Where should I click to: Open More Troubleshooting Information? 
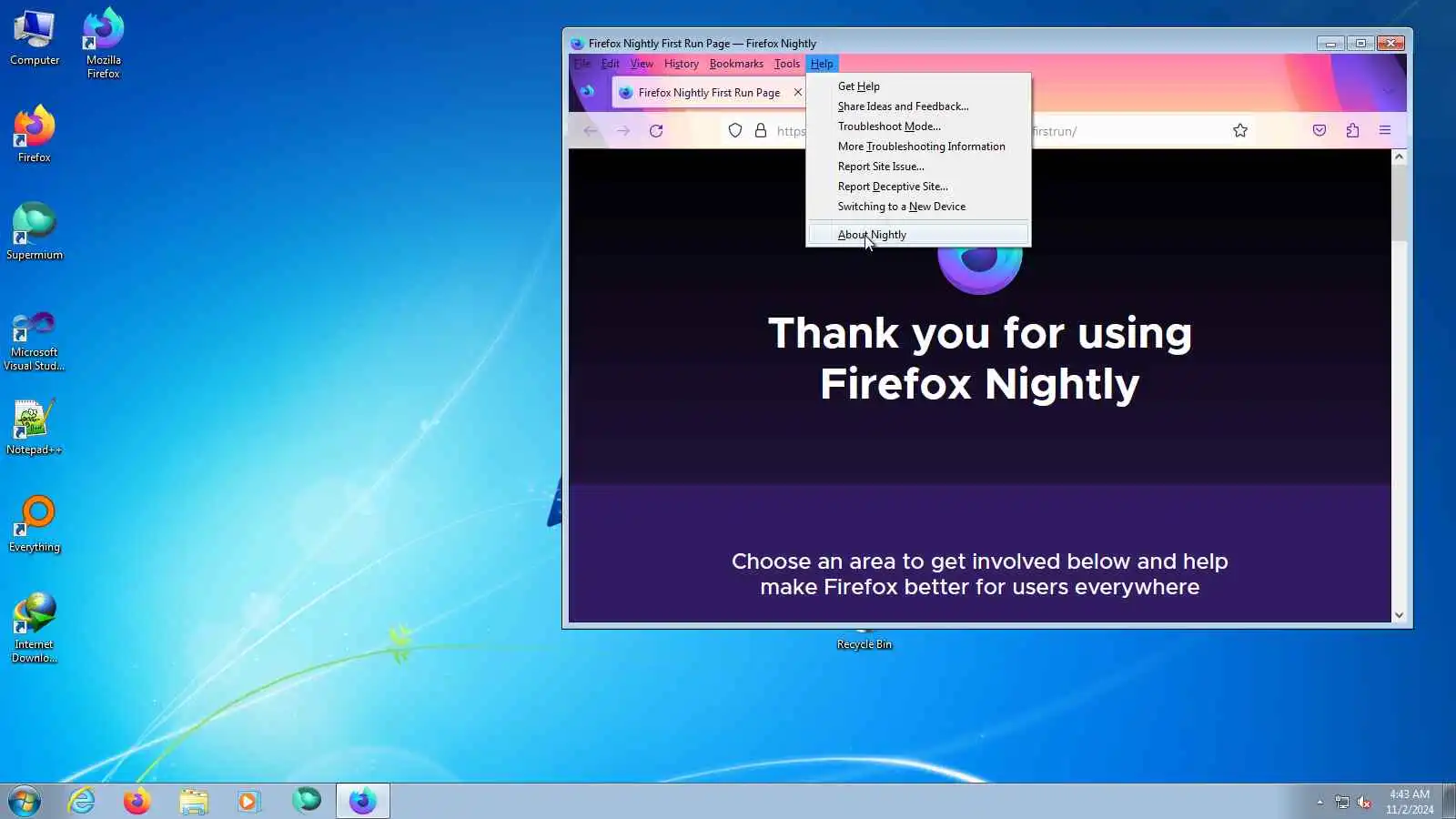[x=918, y=147]
